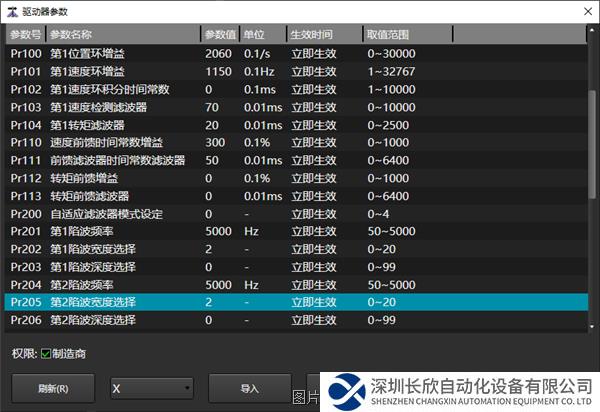Click the 参数值 column header
Screen dimensions: 600x412
click(220, 35)
